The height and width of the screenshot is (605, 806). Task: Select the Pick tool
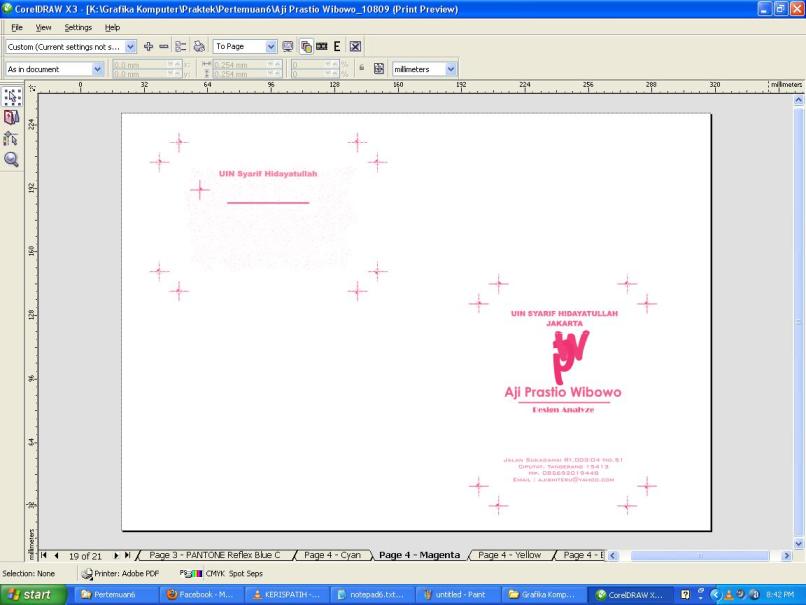pyautogui.click(x=12, y=97)
